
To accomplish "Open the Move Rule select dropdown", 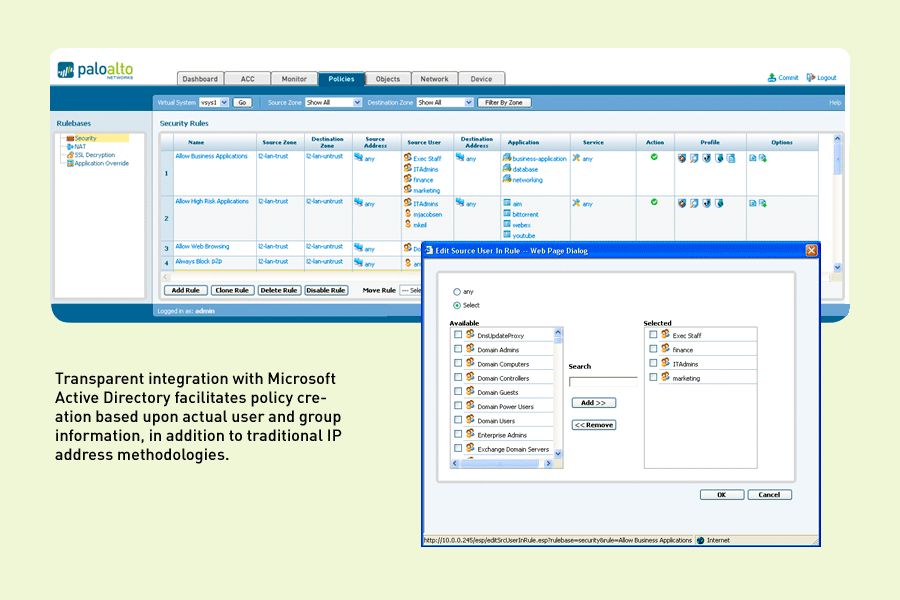I will [x=410, y=291].
